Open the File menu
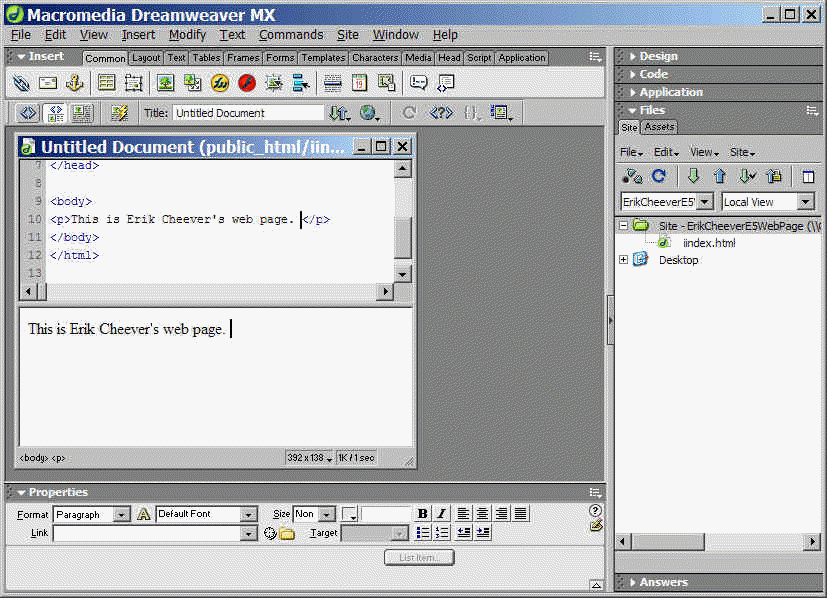 click(x=21, y=35)
